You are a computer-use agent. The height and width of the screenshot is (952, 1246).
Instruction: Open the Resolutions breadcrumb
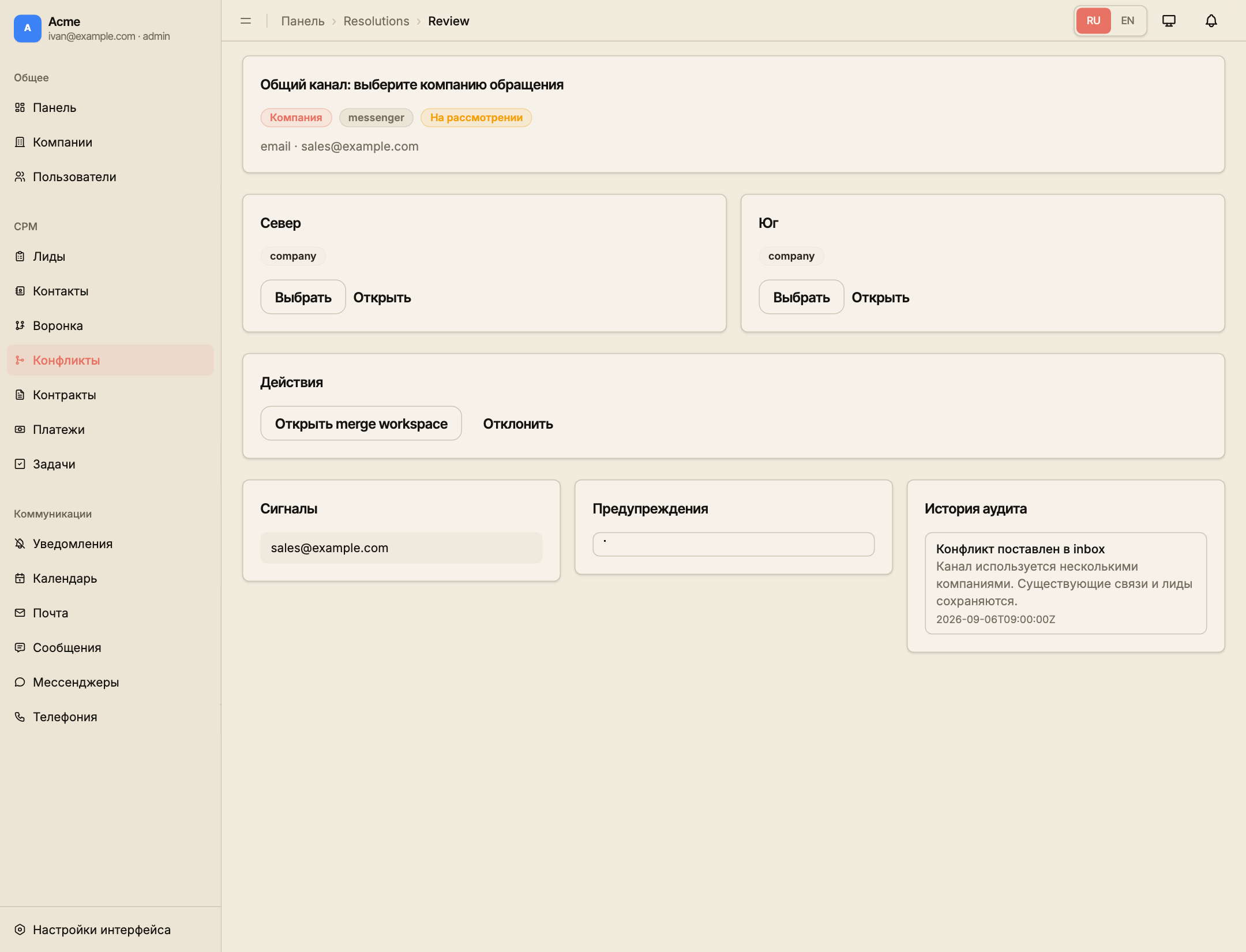pos(376,21)
